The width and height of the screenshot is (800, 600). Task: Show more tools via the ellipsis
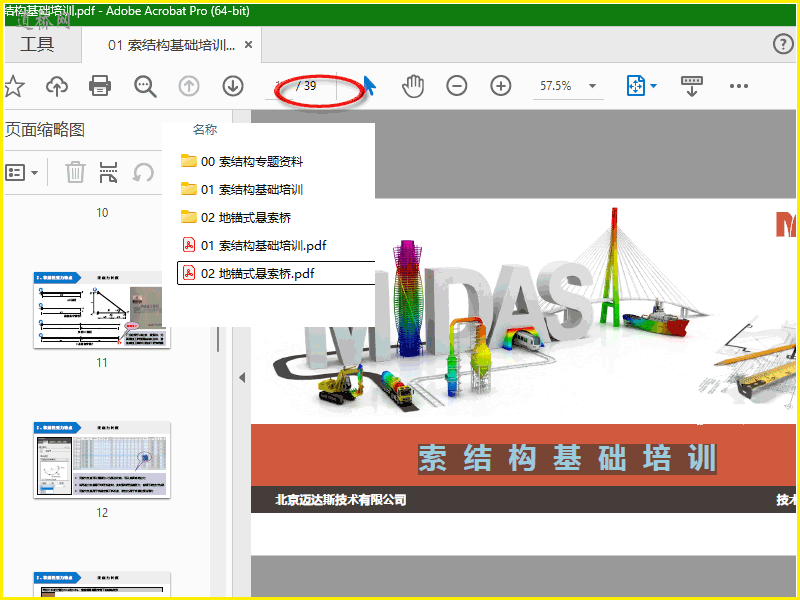pos(738,86)
